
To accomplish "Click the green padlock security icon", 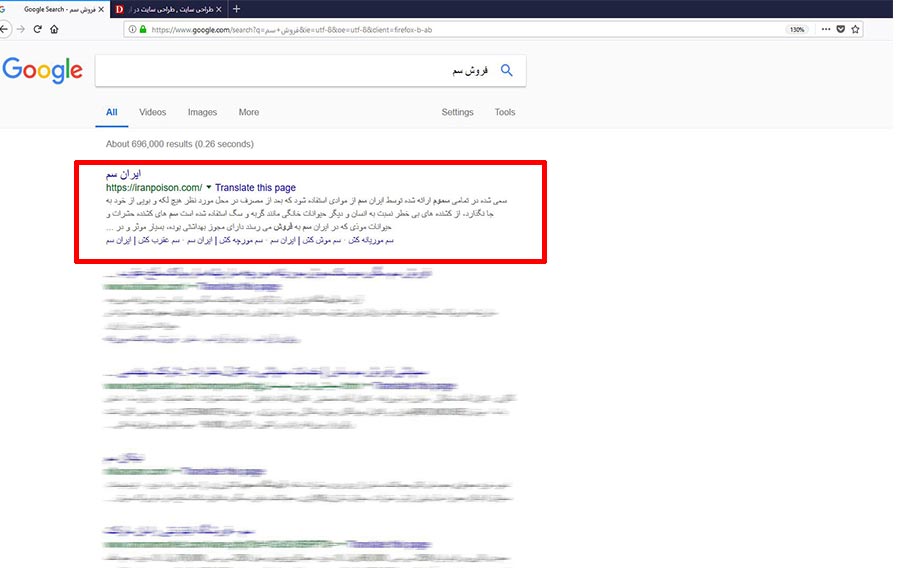I will [x=143, y=29].
